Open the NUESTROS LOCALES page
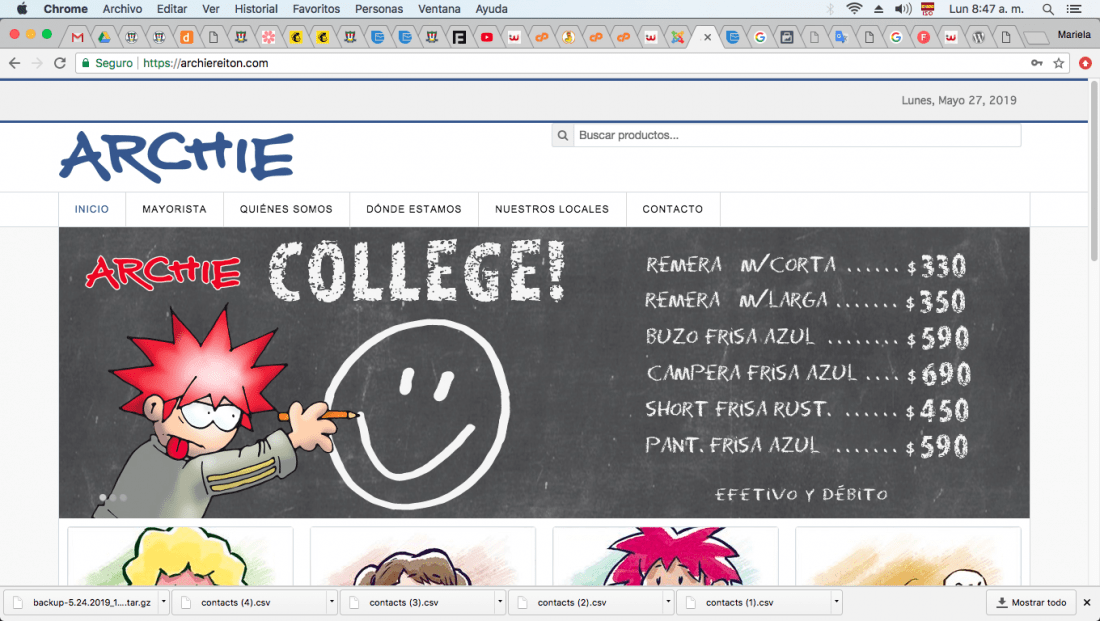Screen dimensions: 1100x621 coord(552,209)
